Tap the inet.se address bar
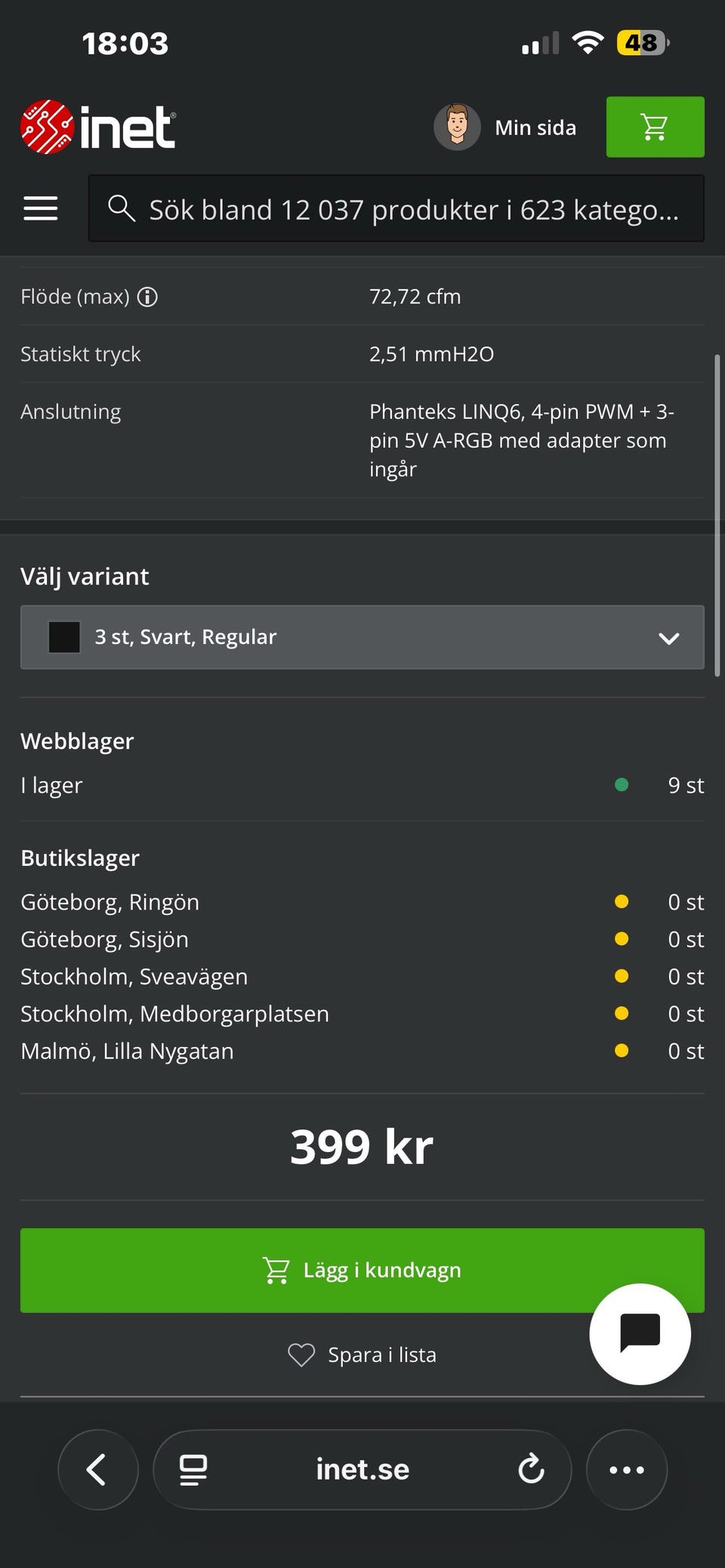The height and width of the screenshot is (1568, 725). coord(362,1469)
